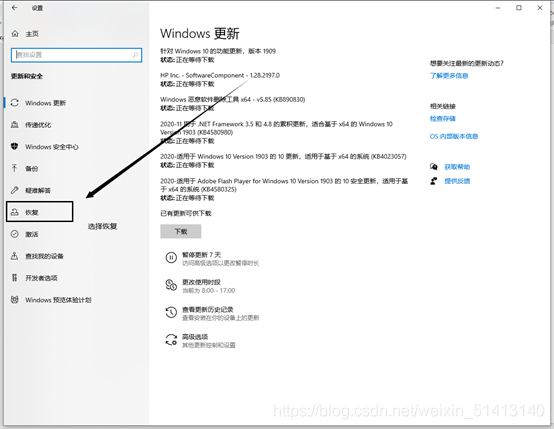
Task: Select the Windows 更新 sync icon
Action: (x=14, y=103)
